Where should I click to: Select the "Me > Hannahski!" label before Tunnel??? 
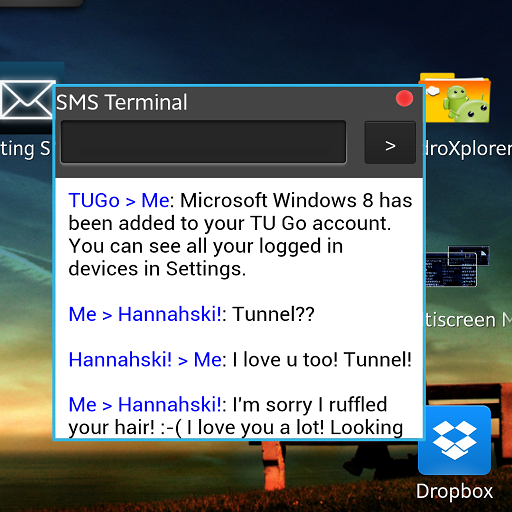(x=145, y=314)
